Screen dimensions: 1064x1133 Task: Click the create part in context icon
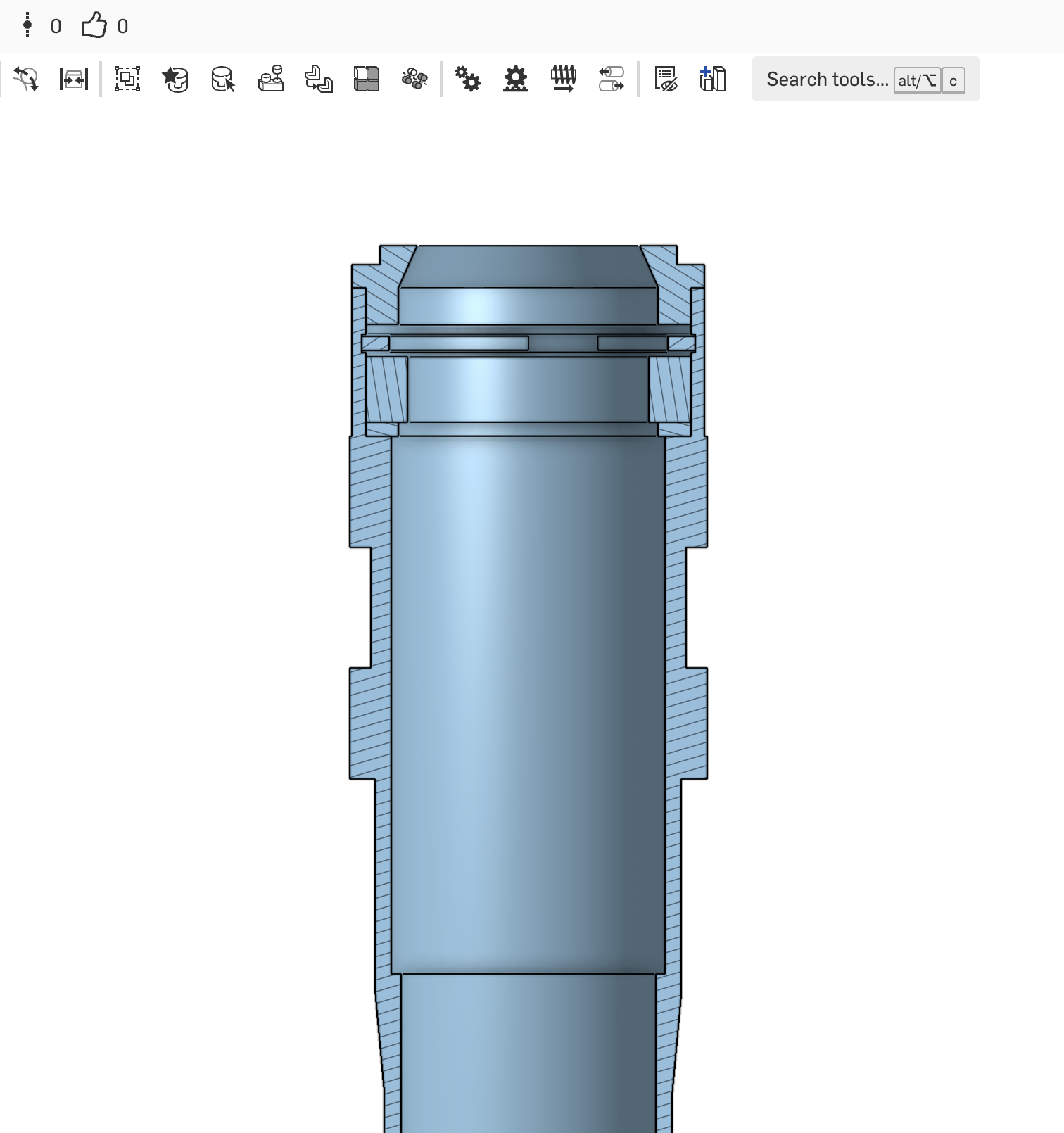pyautogui.click(x=712, y=79)
